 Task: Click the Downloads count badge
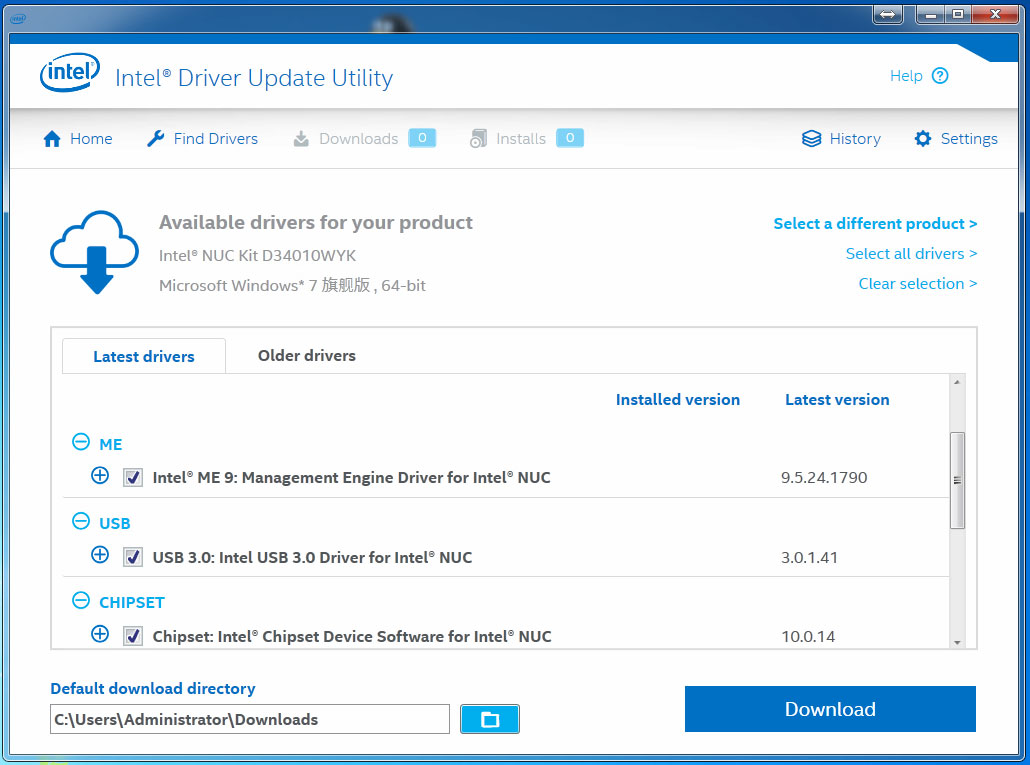[422, 138]
